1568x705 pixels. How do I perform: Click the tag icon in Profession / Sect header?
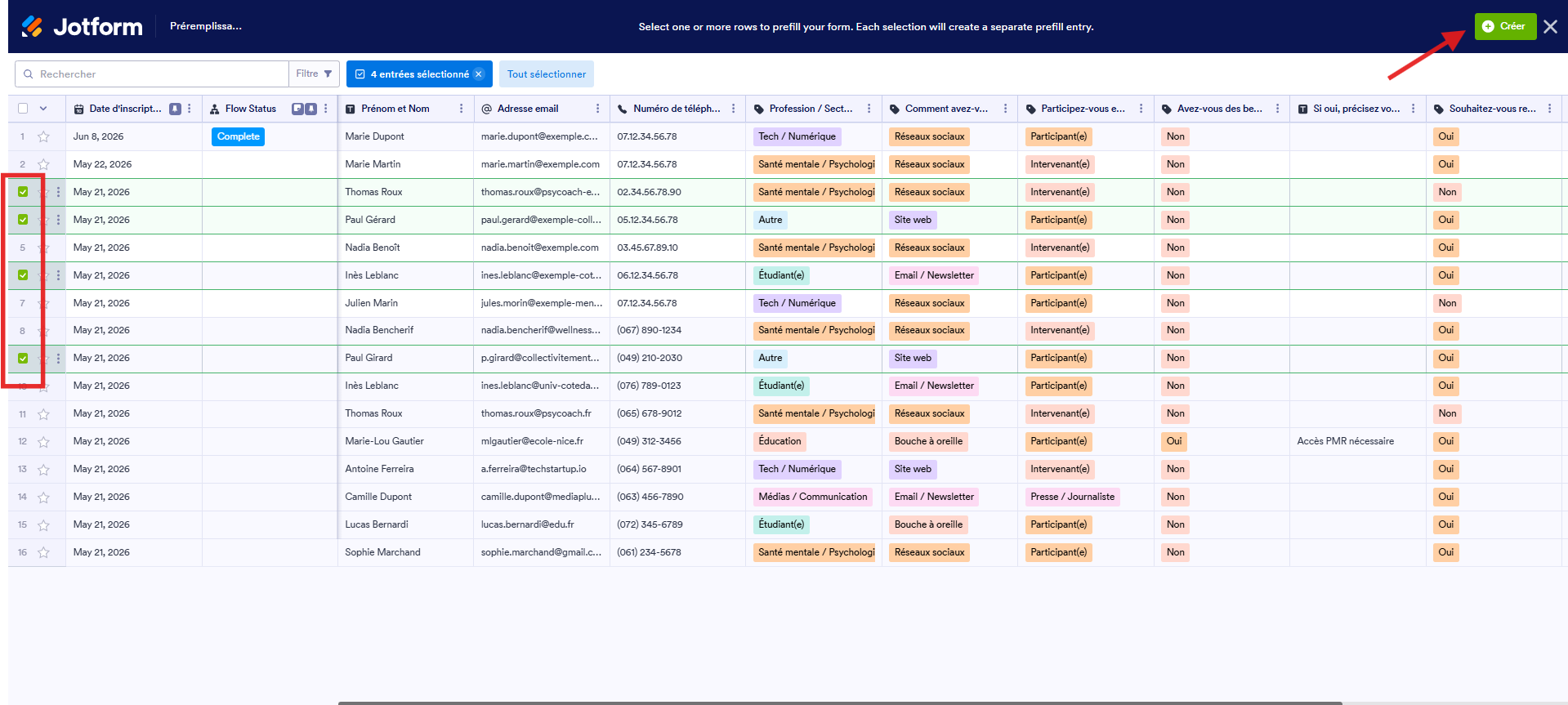coord(758,109)
